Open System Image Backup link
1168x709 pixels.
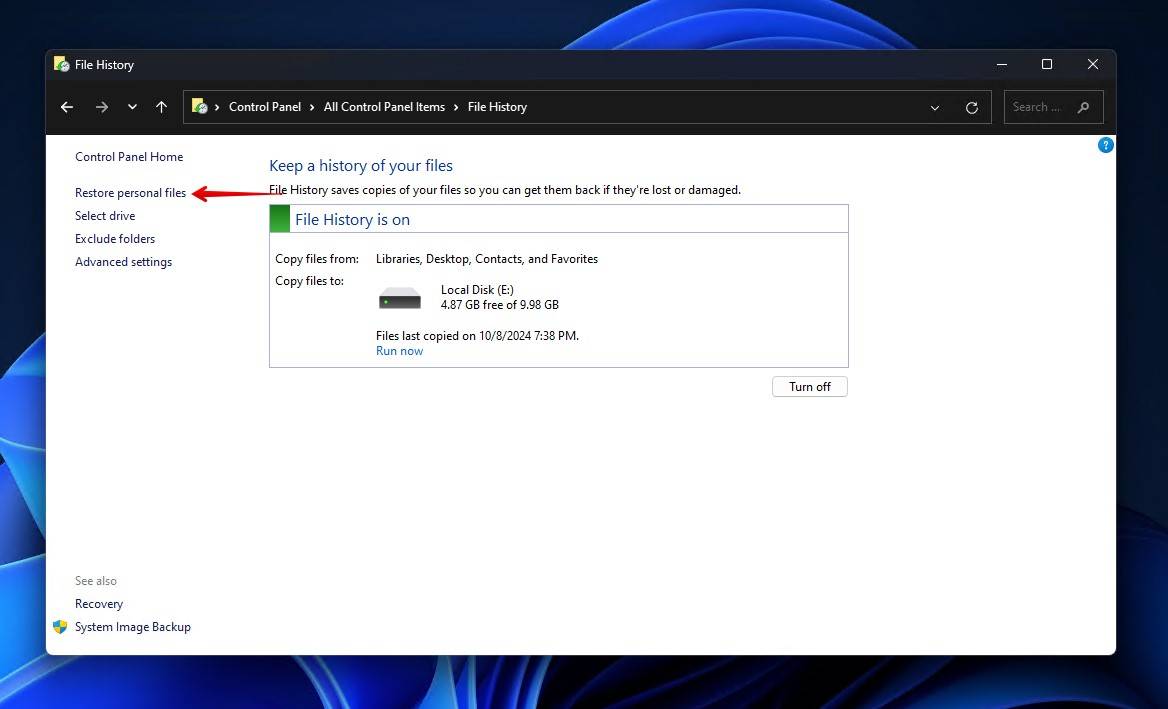point(133,627)
